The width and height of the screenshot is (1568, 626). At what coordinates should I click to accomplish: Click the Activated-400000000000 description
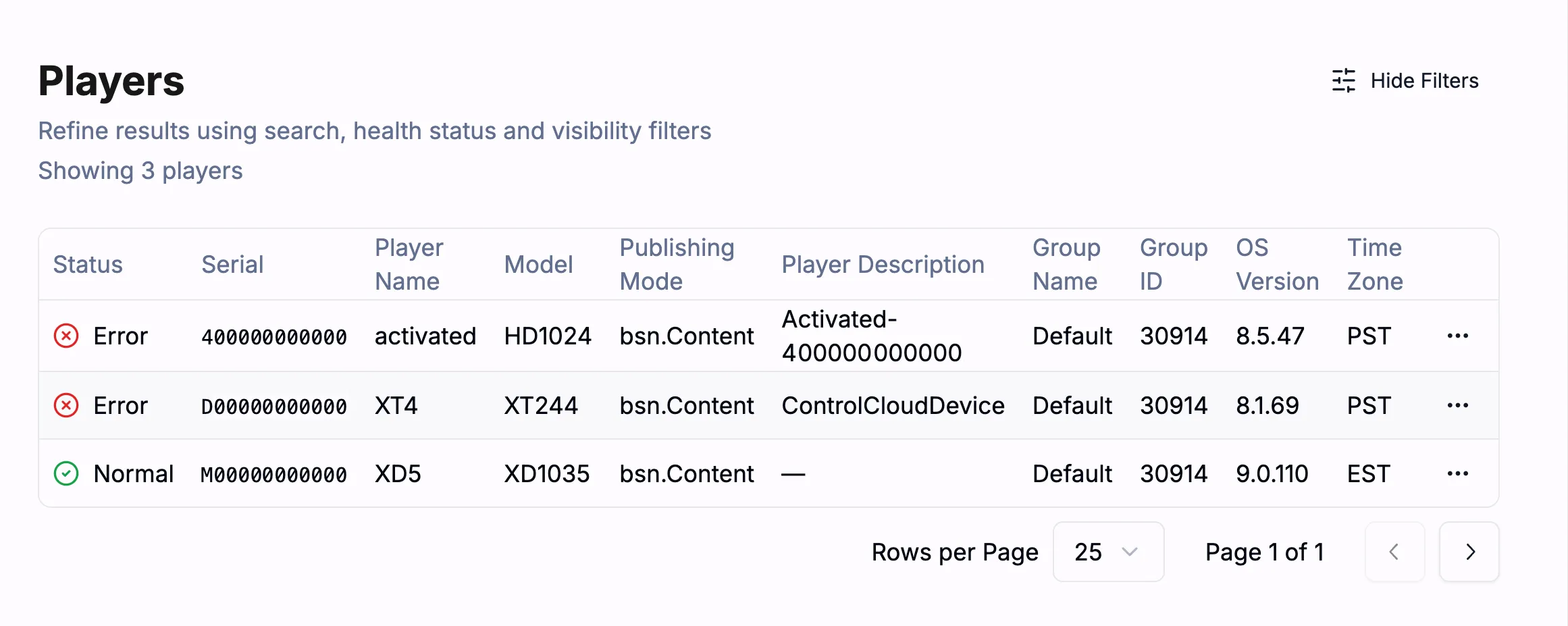[x=872, y=336]
